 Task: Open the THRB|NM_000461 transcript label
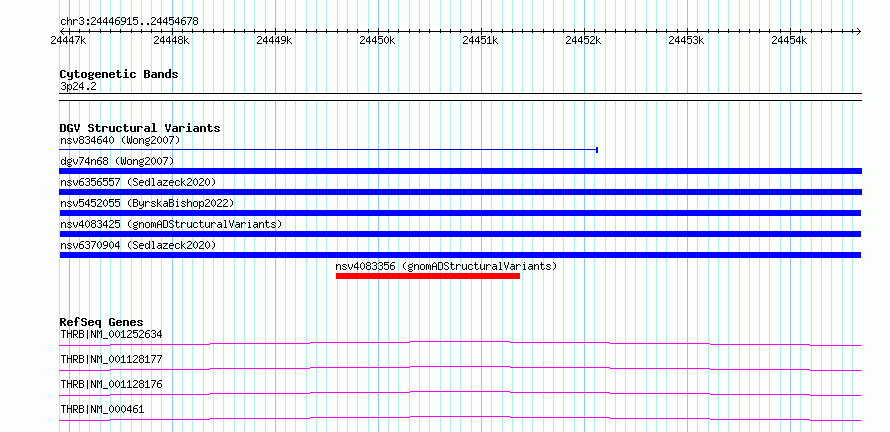(102, 409)
